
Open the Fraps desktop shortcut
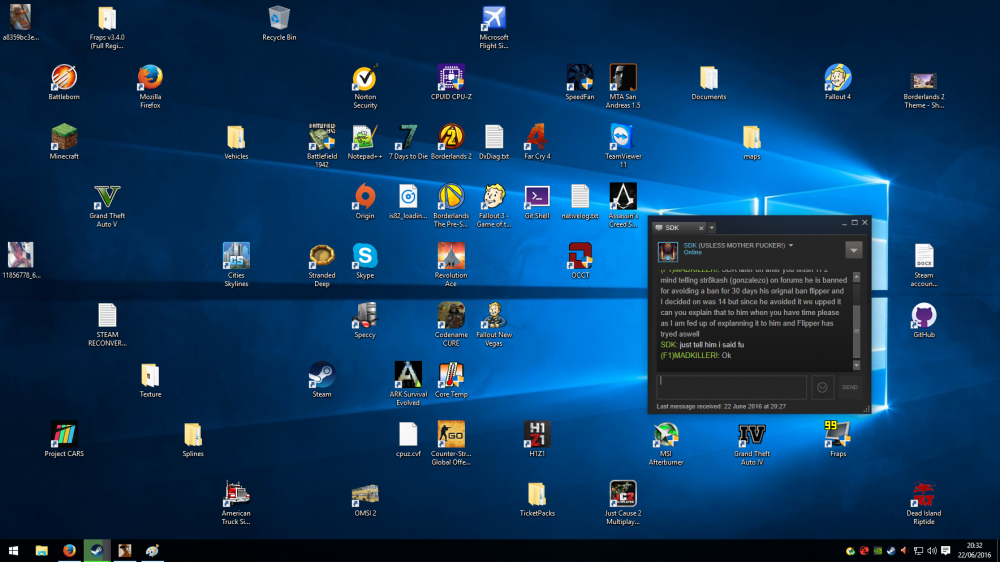(837, 439)
